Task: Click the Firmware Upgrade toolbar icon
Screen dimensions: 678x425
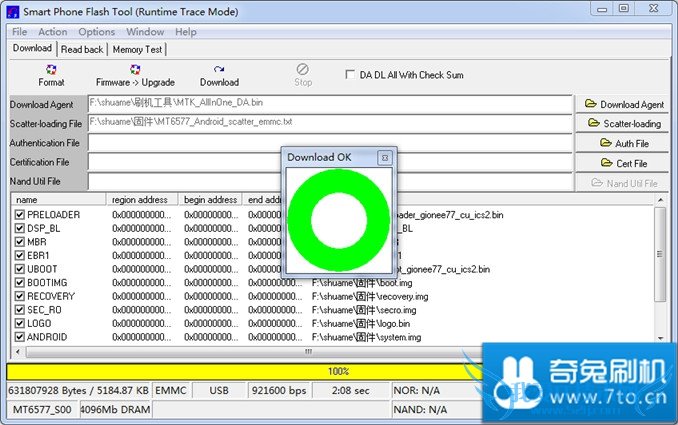Action: 135,74
